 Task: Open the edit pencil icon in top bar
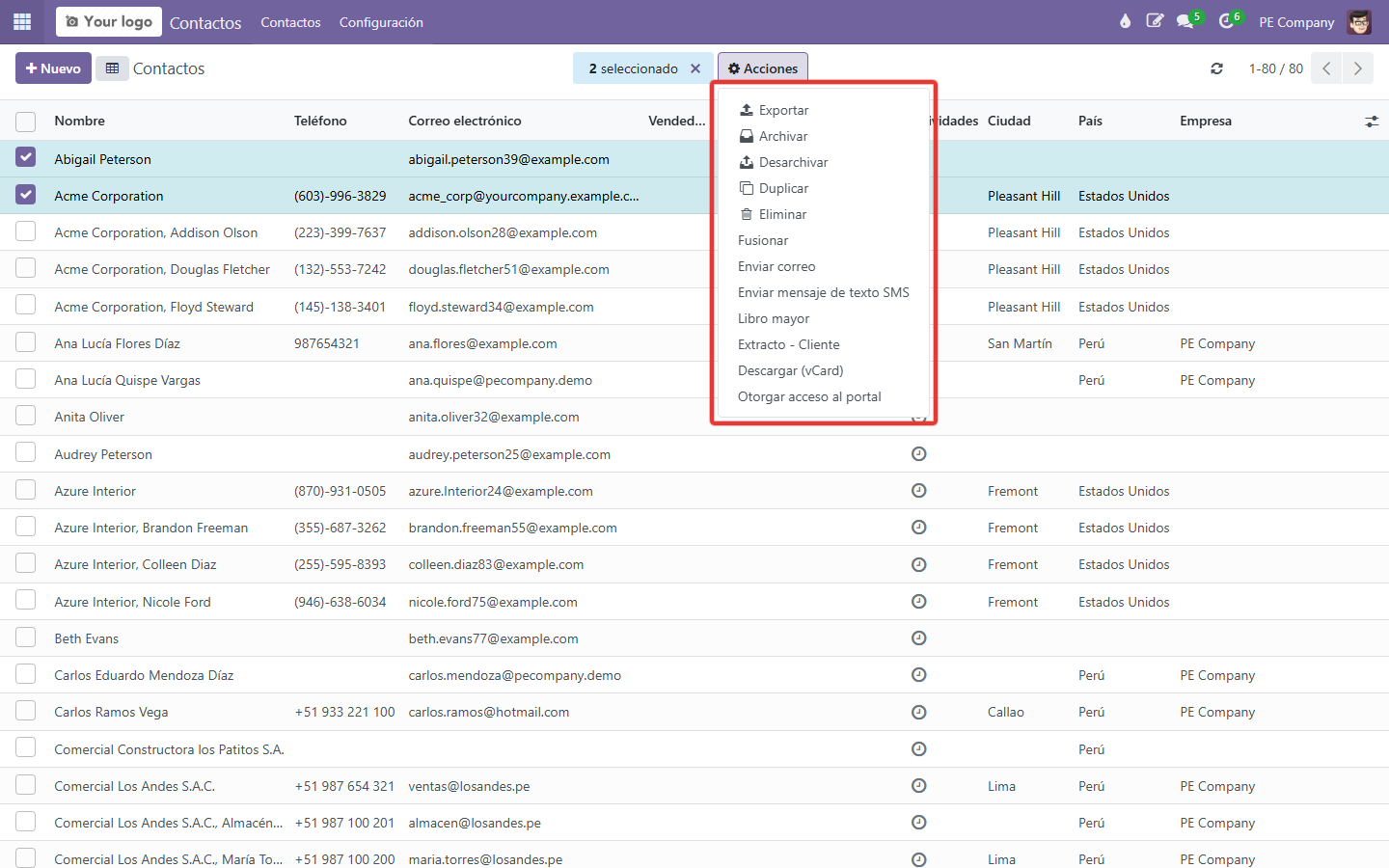(x=1155, y=21)
